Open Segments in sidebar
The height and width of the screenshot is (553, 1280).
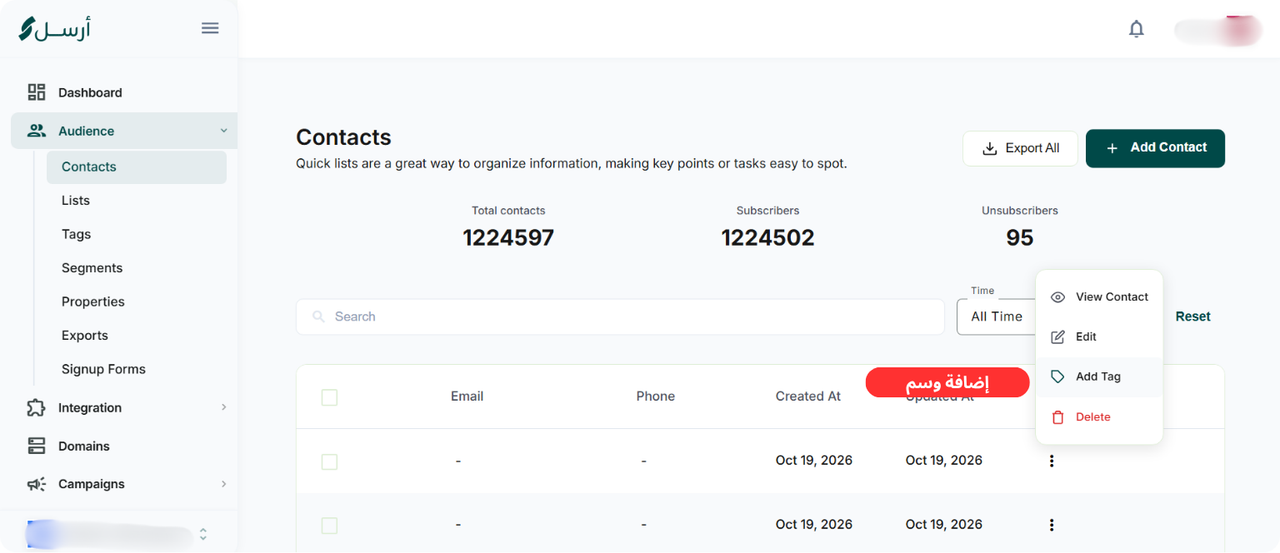pyautogui.click(x=92, y=268)
